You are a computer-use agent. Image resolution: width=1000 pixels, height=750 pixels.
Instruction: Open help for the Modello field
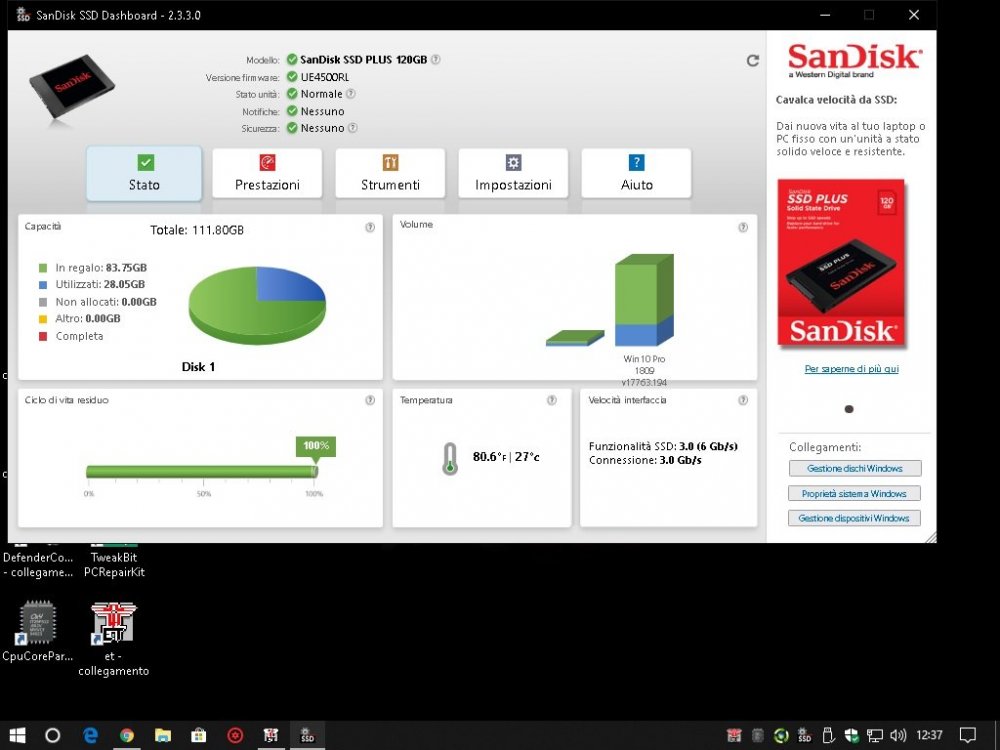(x=436, y=59)
